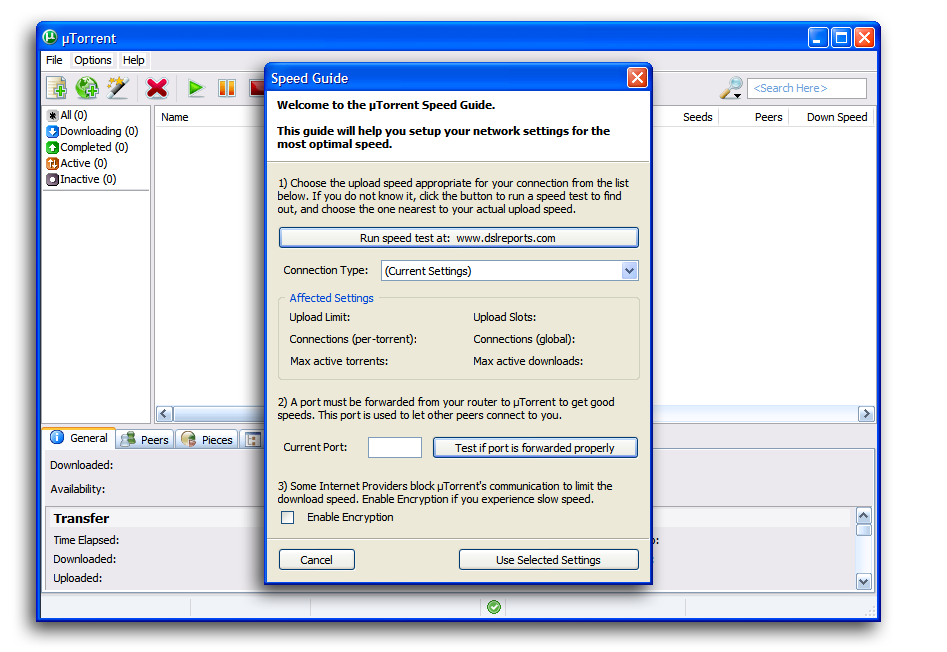Open the Options menu
This screenshot has height=652, width=947.
tap(92, 60)
